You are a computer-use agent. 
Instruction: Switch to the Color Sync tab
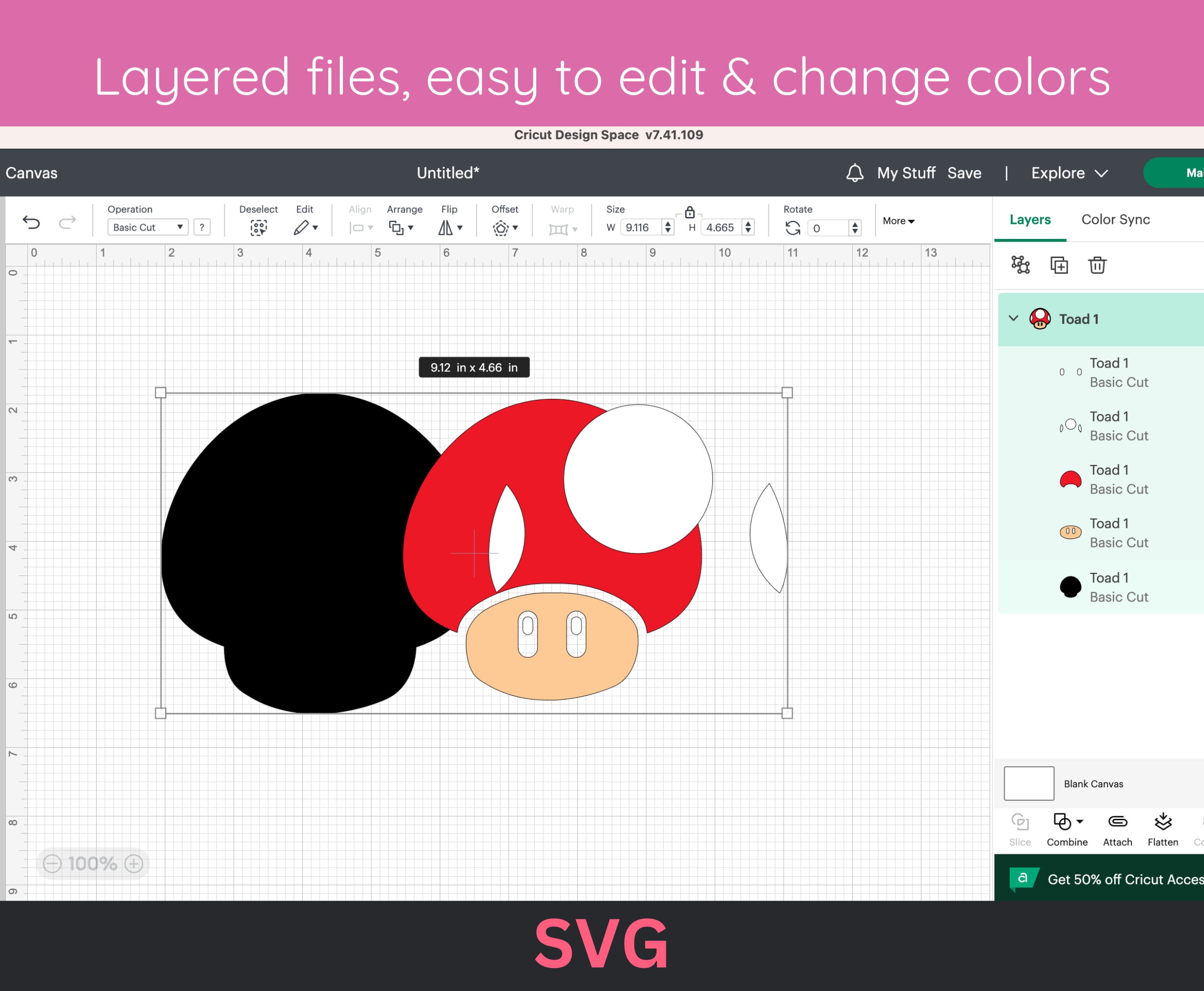click(1114, 219)
